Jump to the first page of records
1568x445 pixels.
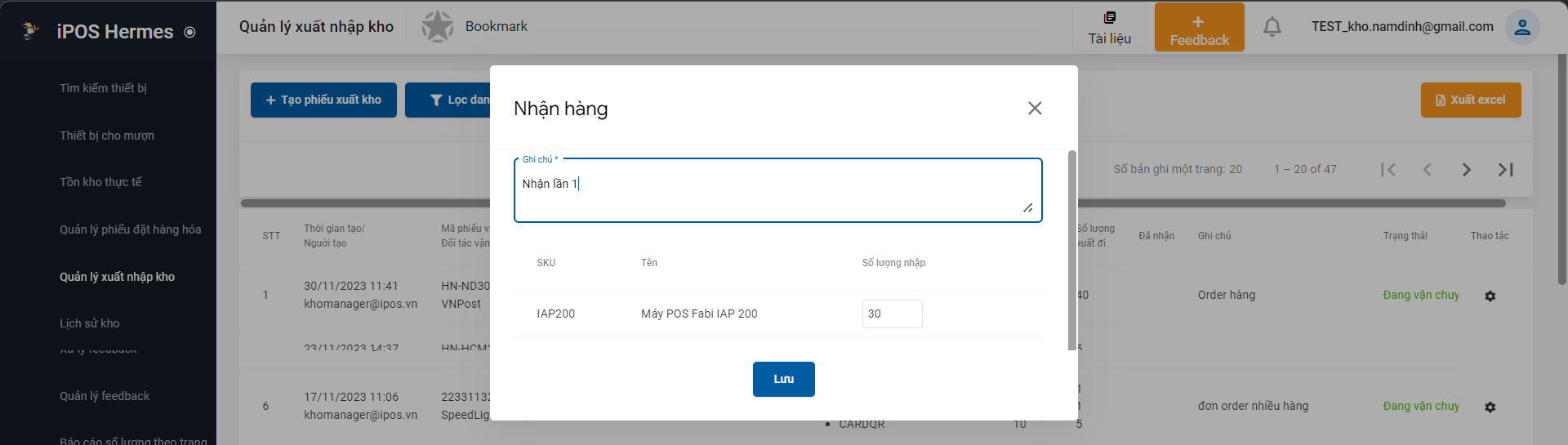coord(1388,170)
